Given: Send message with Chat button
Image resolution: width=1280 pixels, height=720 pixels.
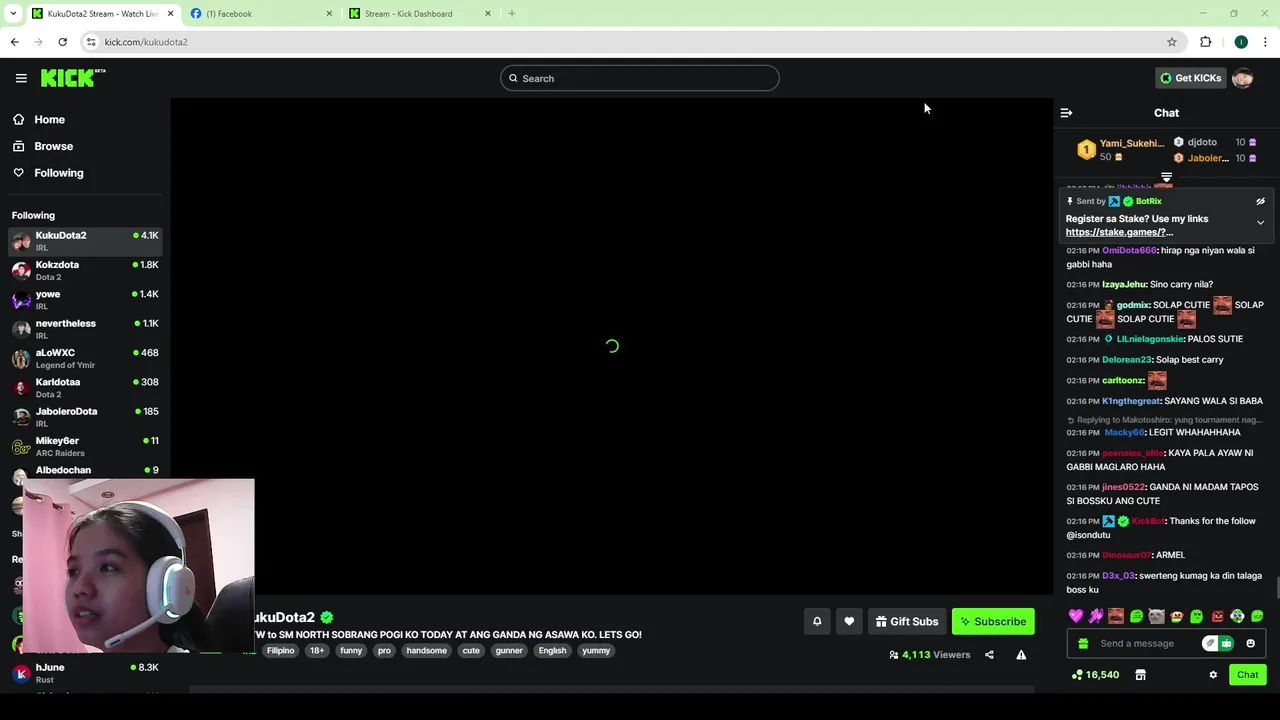Looking at the screenshot, I should tap(1247, 675).
